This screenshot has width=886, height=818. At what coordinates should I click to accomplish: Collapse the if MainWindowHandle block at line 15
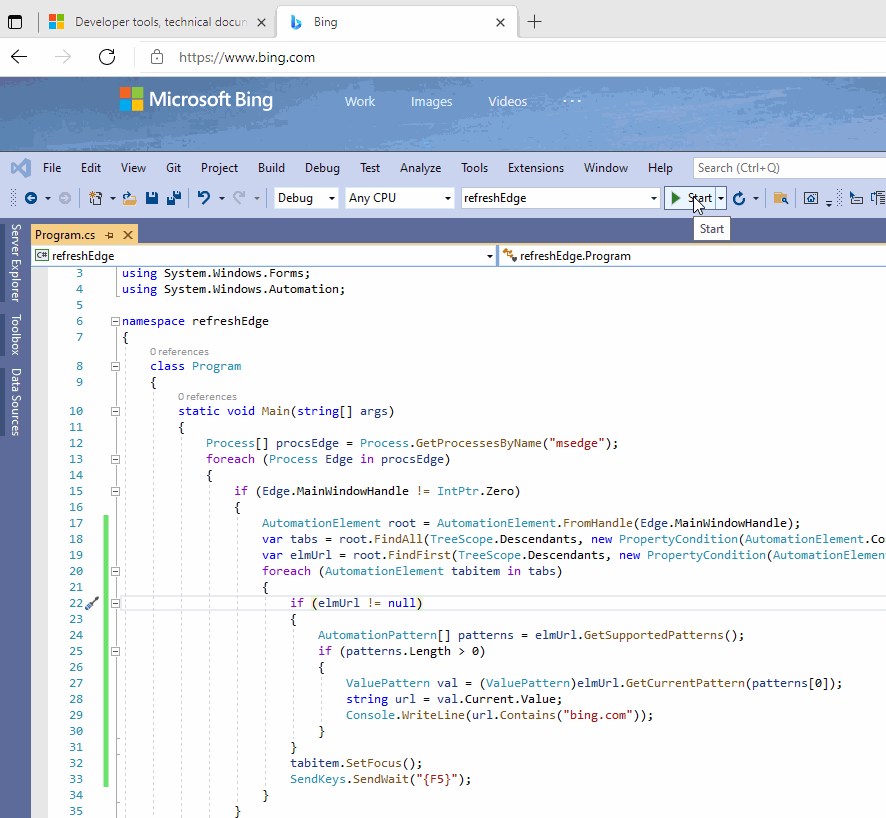115,491
